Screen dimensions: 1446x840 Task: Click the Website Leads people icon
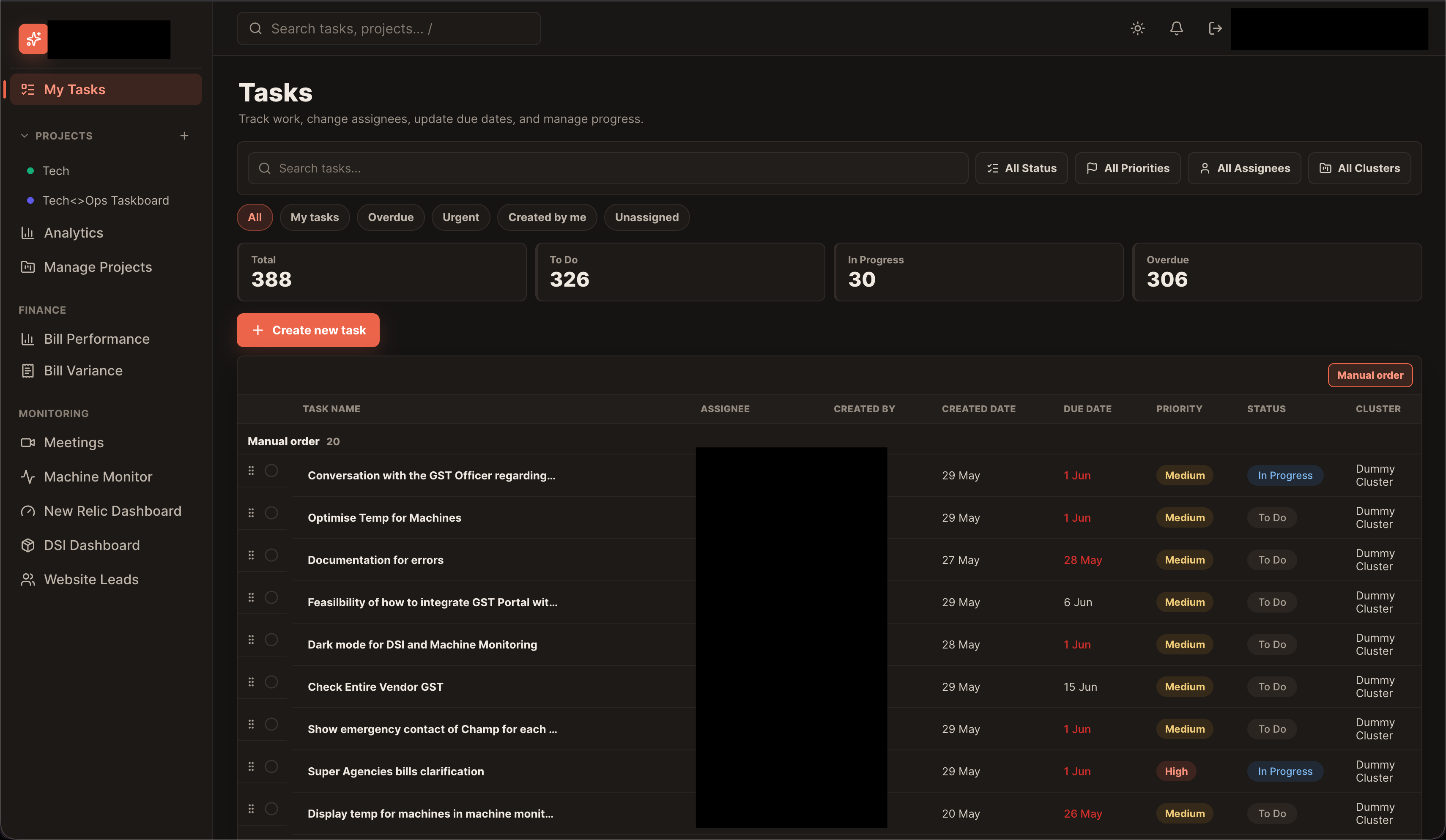click(x=27, y=580)
